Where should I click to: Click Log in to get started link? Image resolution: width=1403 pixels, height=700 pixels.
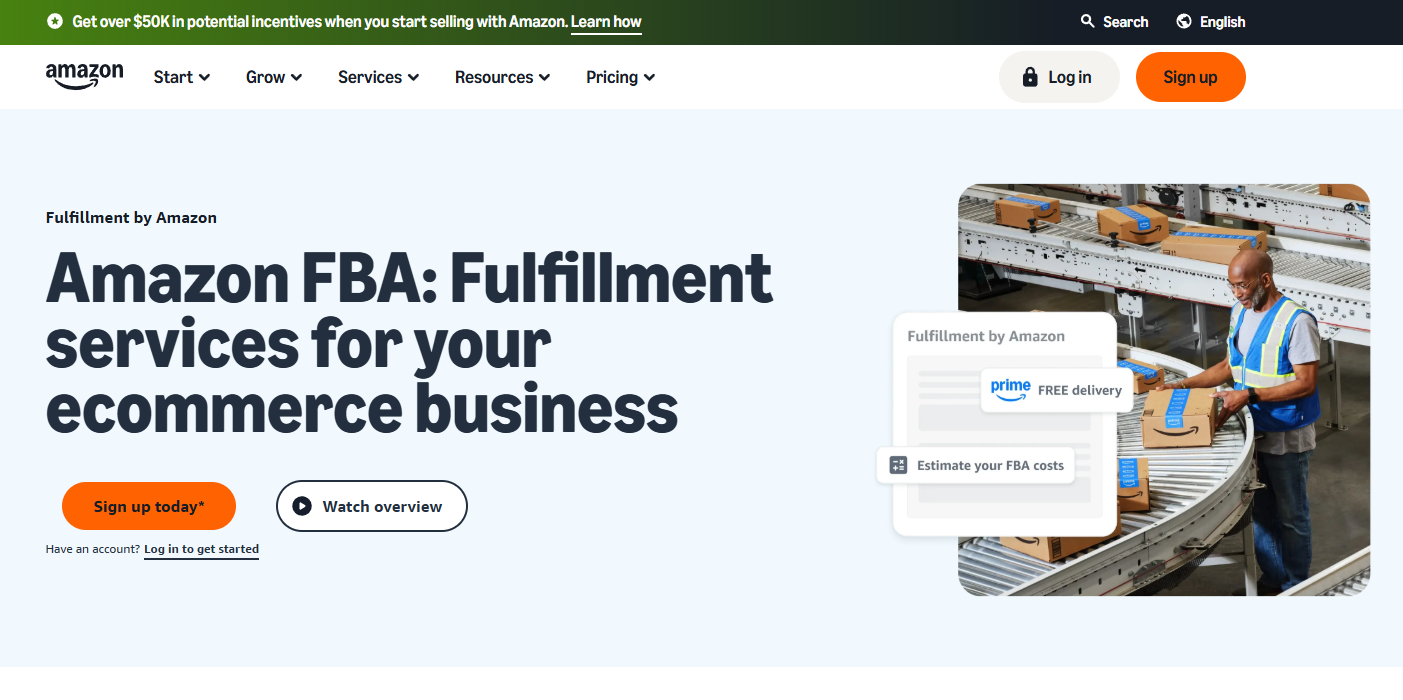(x=201, y=549)
